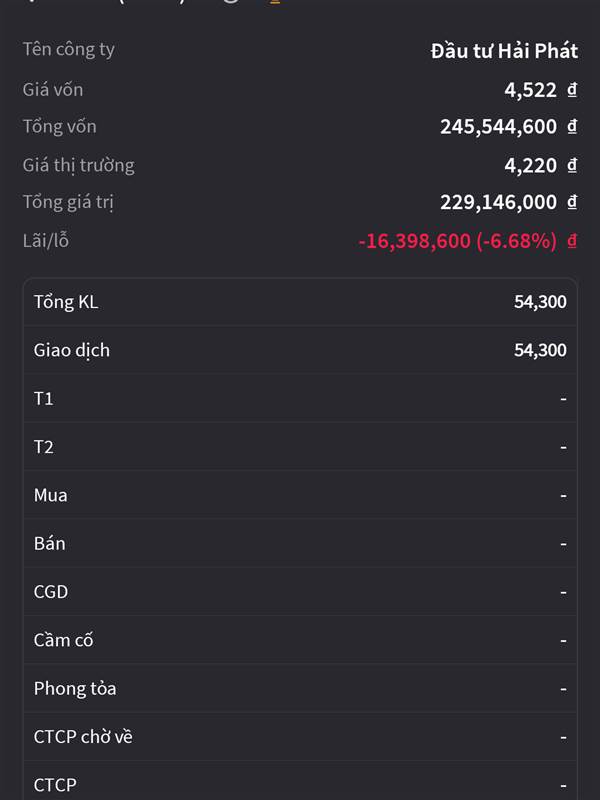Click the total value 229,146,000
The image size is (600, 800).
pos(498,202)
